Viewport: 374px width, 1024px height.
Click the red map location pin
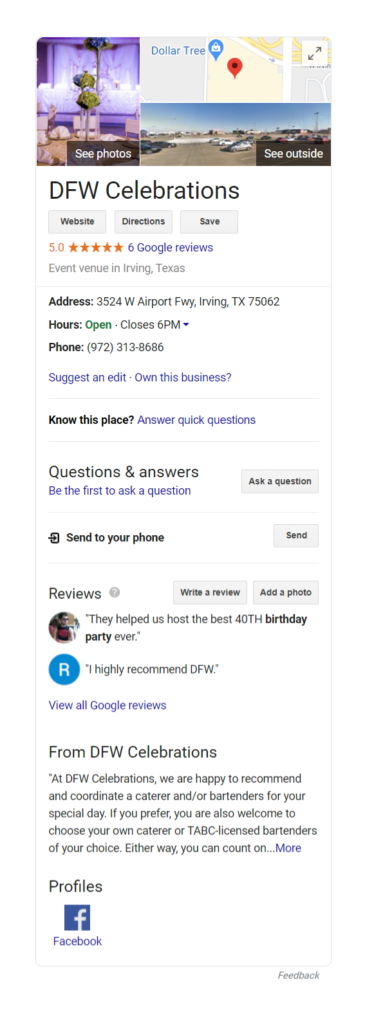pos(235,68)
